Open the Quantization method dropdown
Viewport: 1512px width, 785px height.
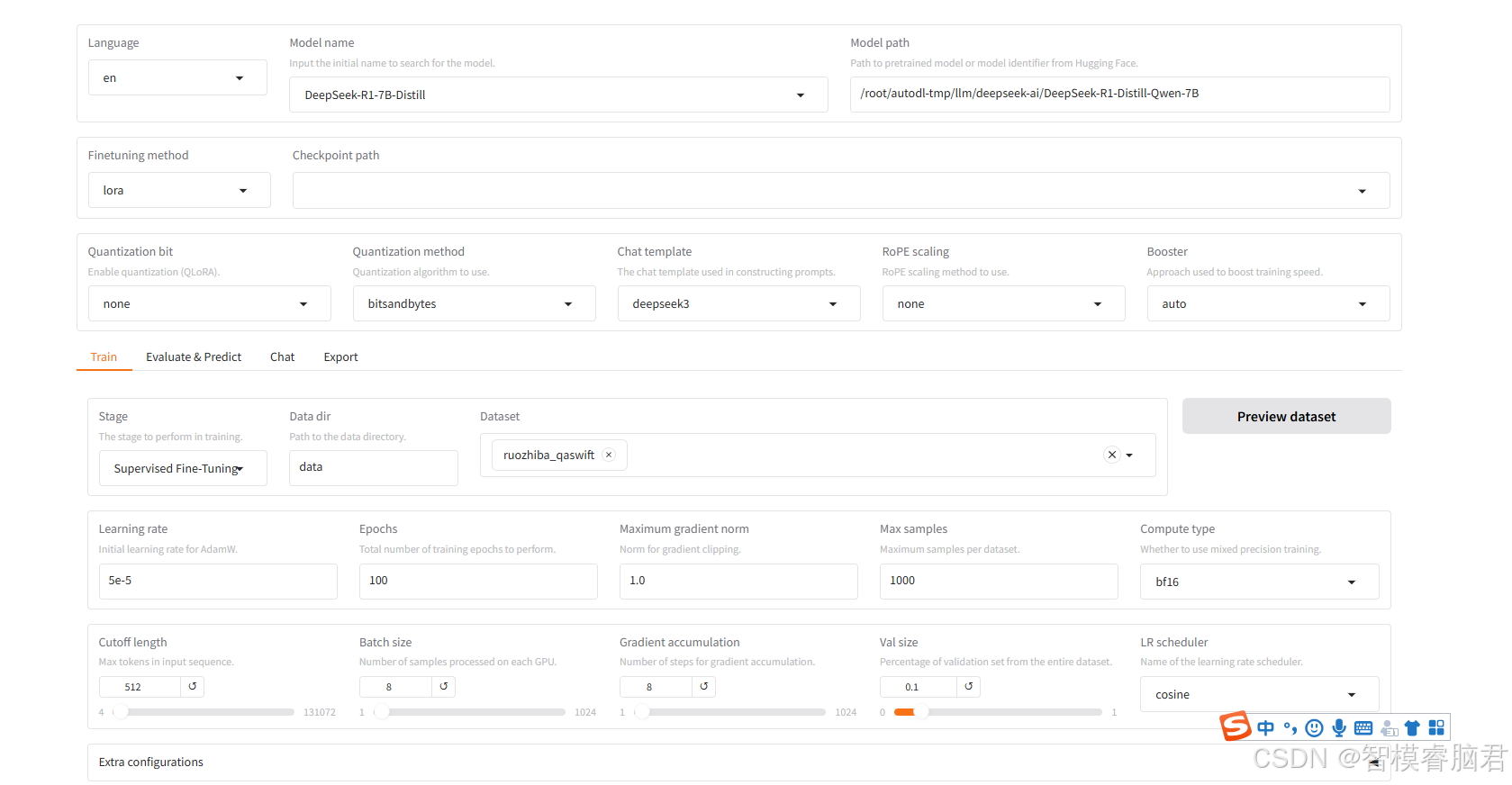[x=474, y=303]
